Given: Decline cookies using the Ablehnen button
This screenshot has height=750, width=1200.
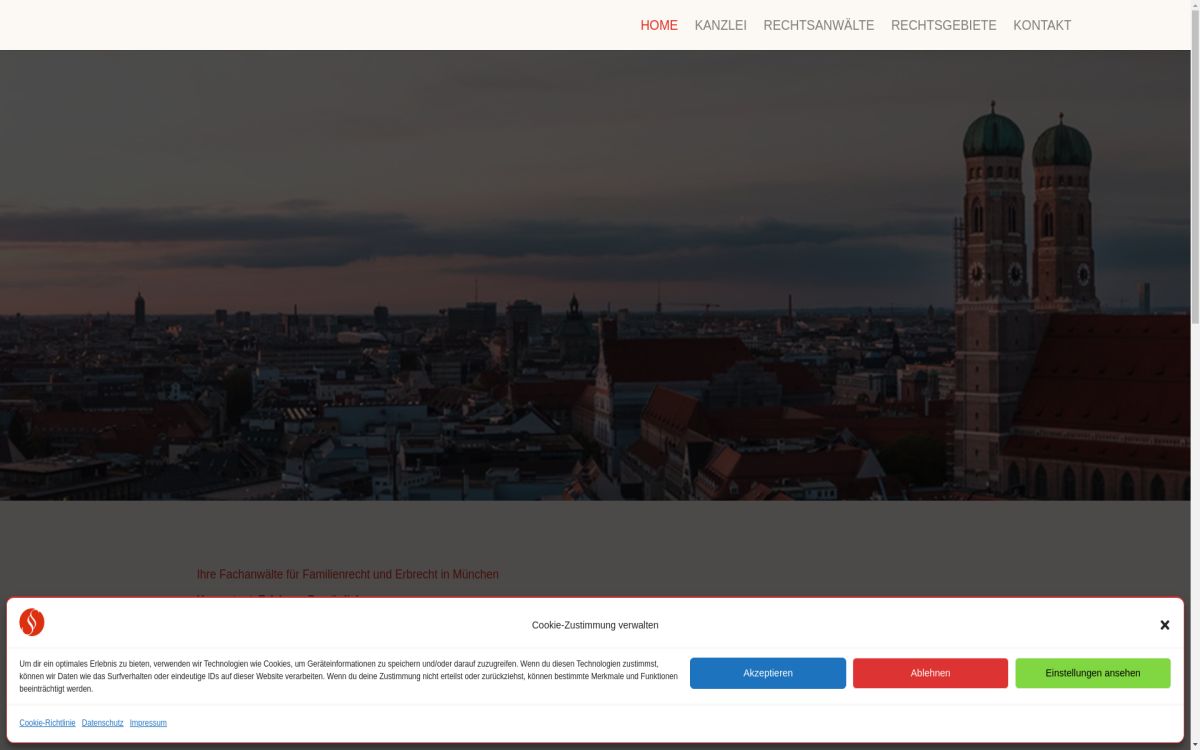Looking at the screenshot, I should [930, 673].
